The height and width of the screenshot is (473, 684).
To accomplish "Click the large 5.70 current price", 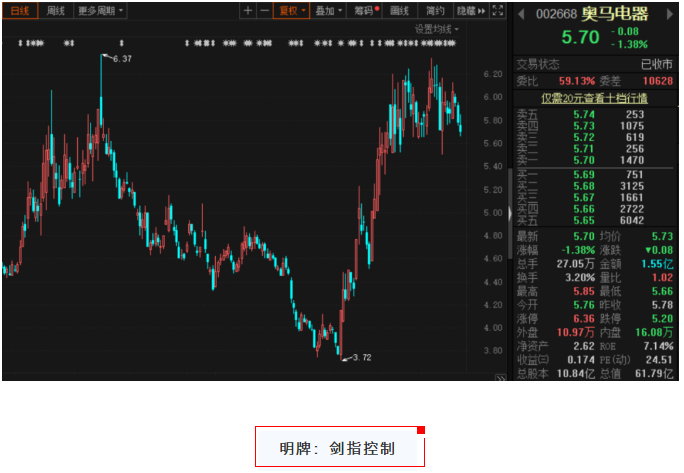I will tap(580, 37).
